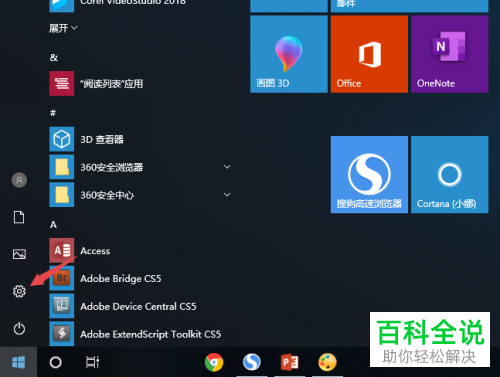The height and width of the screenshot is (377, 500).
Task: Click the & section header
Action: click(x=54, y=58)
